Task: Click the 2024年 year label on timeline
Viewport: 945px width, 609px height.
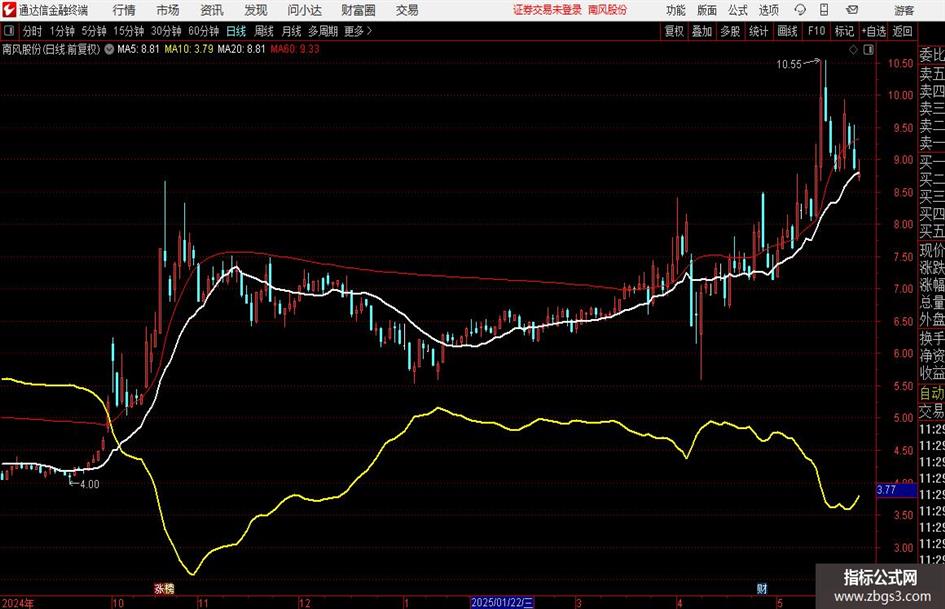Action: [x=17, y=602]
